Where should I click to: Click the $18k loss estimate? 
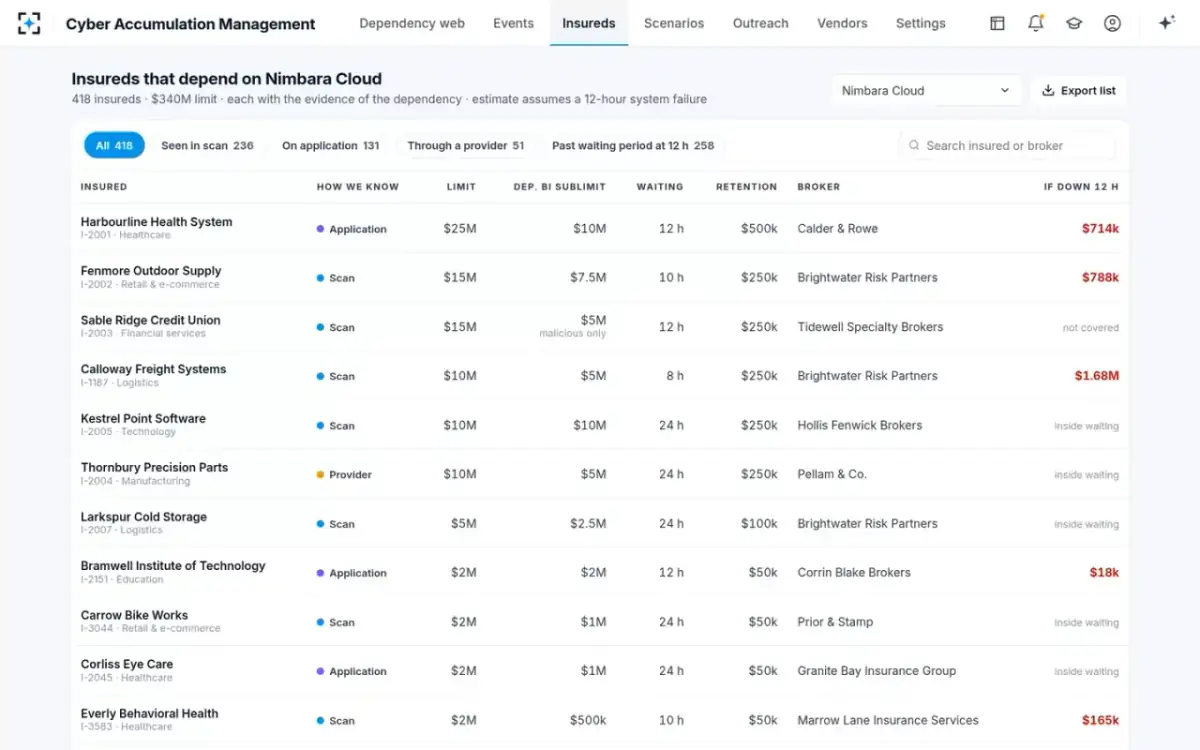pyautogui.click(x=1104, y=573)
